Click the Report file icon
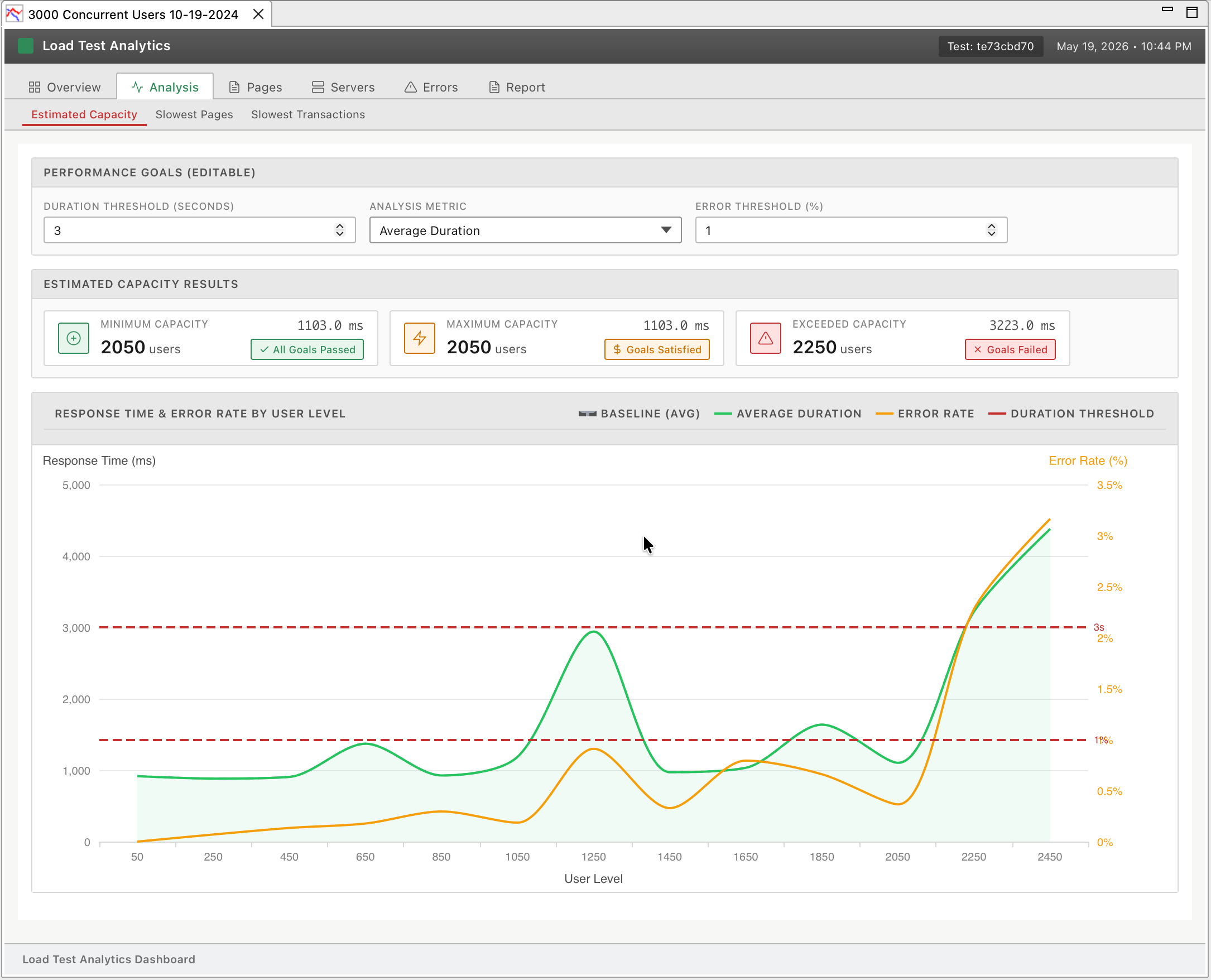This screenshot has height=980, width=1211. tap(494, 87)
